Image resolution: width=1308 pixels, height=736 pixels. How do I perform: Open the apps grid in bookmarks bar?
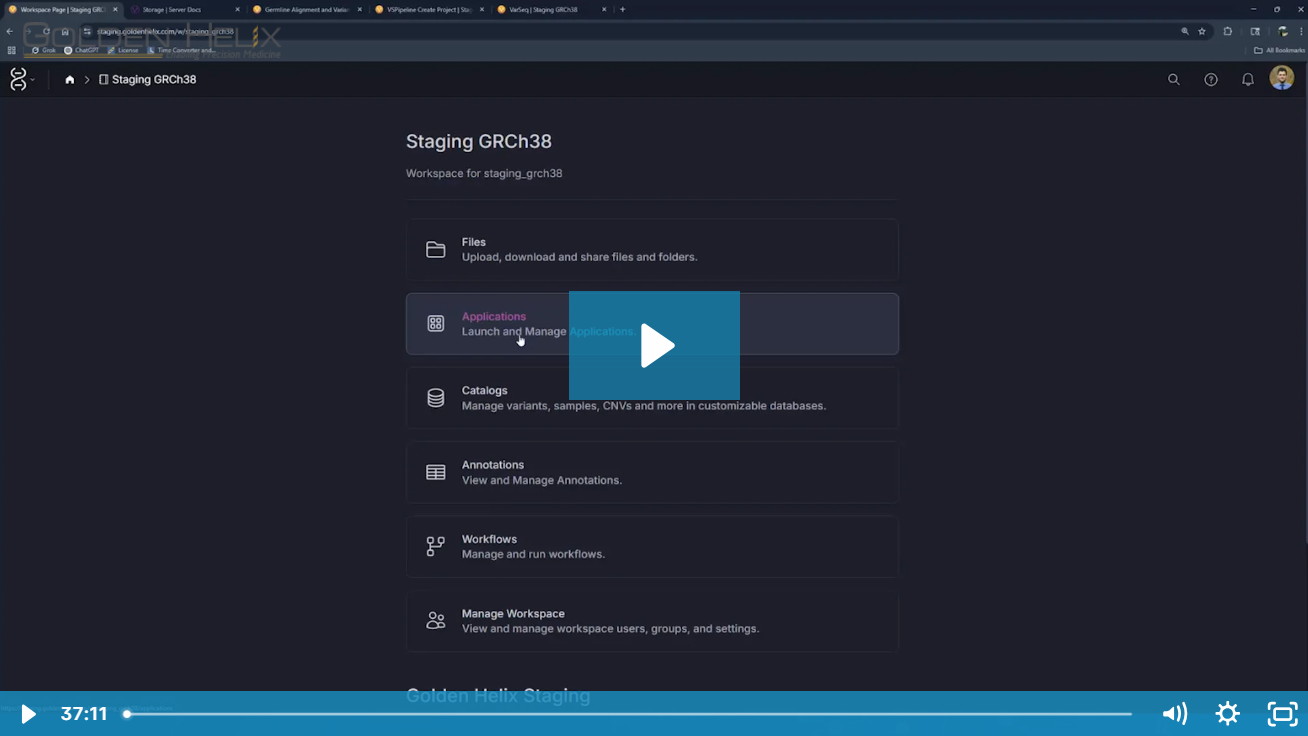click(11, 50)
